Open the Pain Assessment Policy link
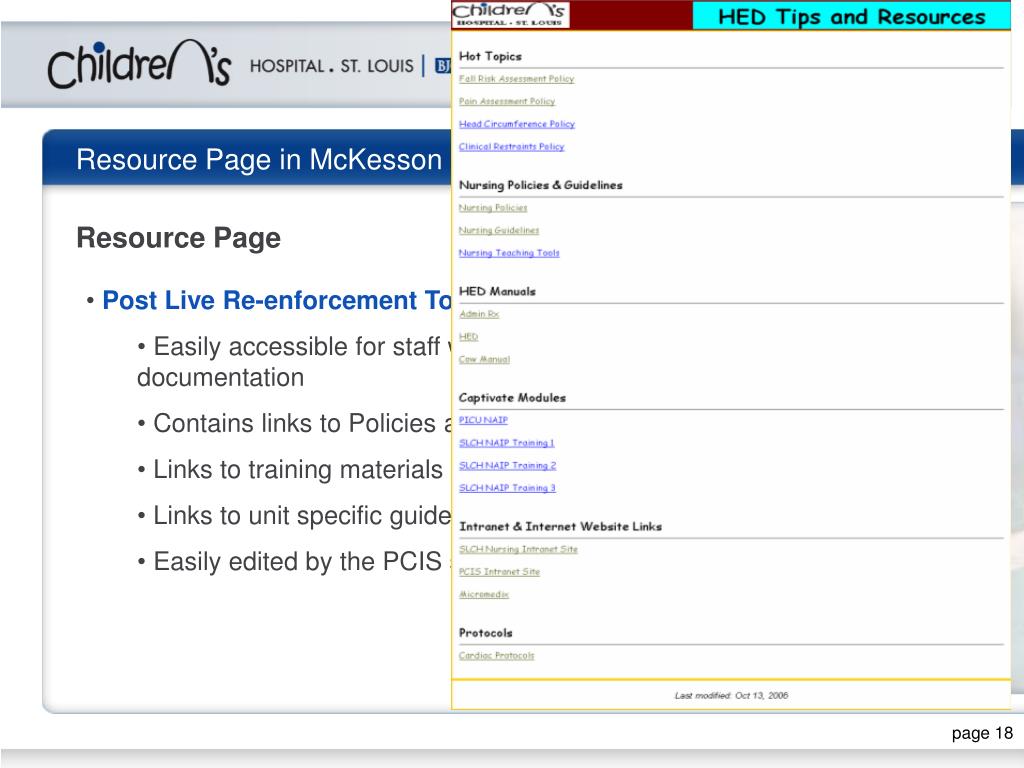 [x=507, y=101]
